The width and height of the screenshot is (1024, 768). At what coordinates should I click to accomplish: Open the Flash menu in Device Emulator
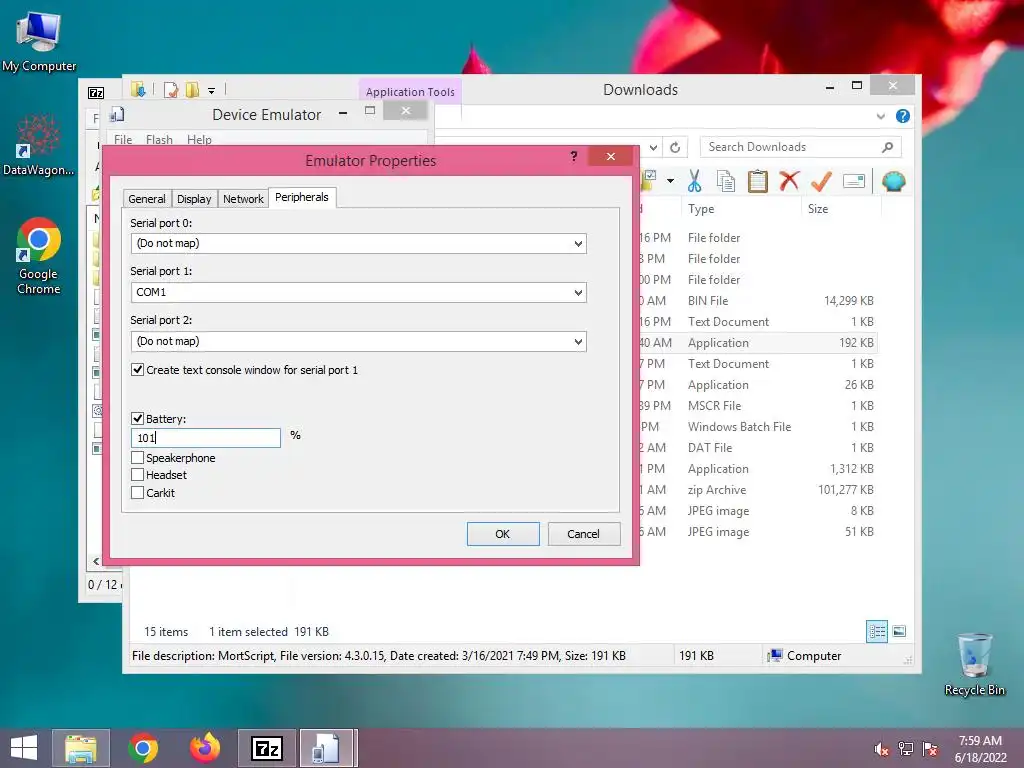pyautogui.click(x=159, y=140)
